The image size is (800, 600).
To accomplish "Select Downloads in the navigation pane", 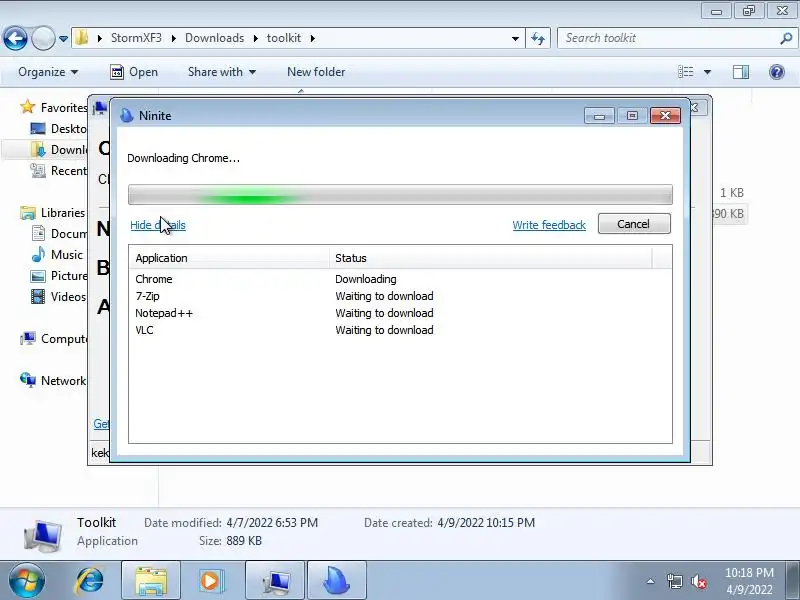I will click(59, 149).
